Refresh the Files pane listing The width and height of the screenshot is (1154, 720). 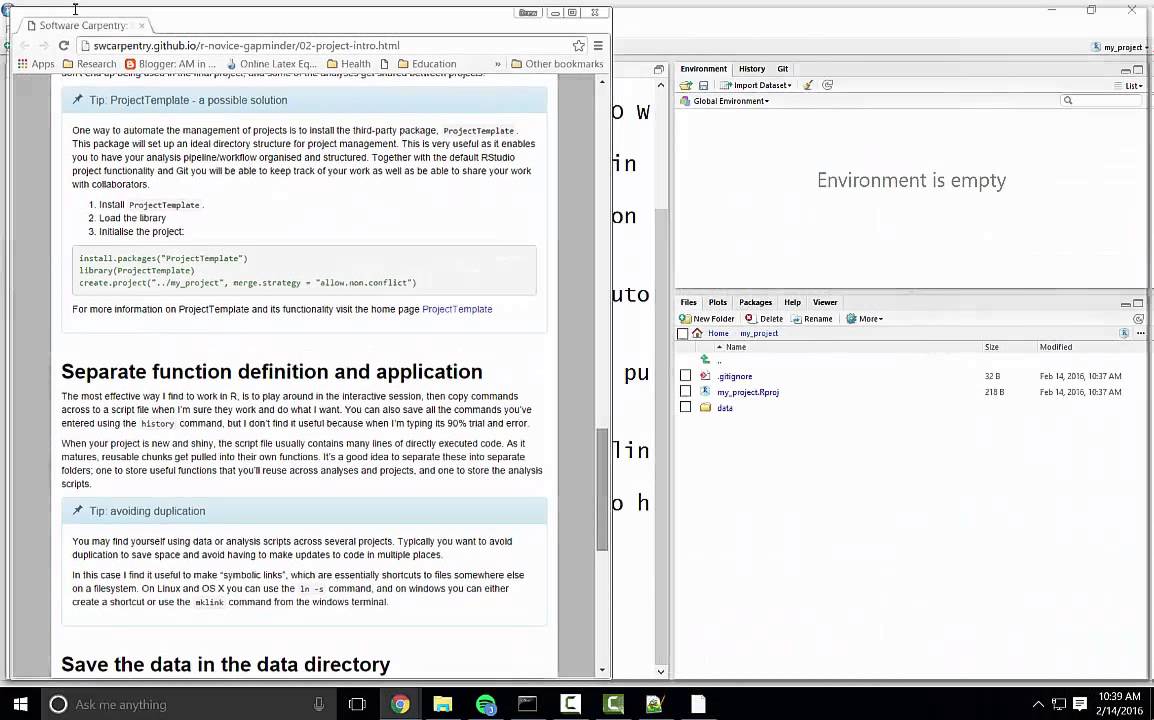tap(1138, 319)
